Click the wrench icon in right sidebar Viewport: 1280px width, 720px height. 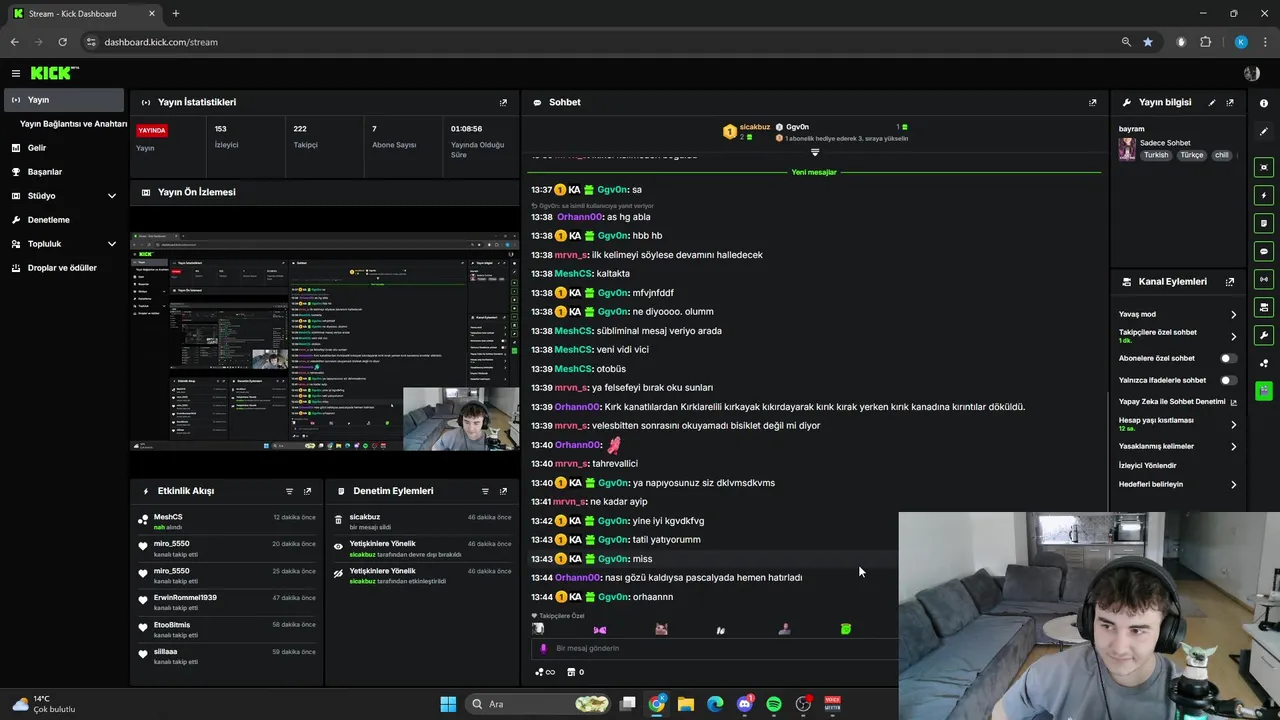[x=1264, y=335]
